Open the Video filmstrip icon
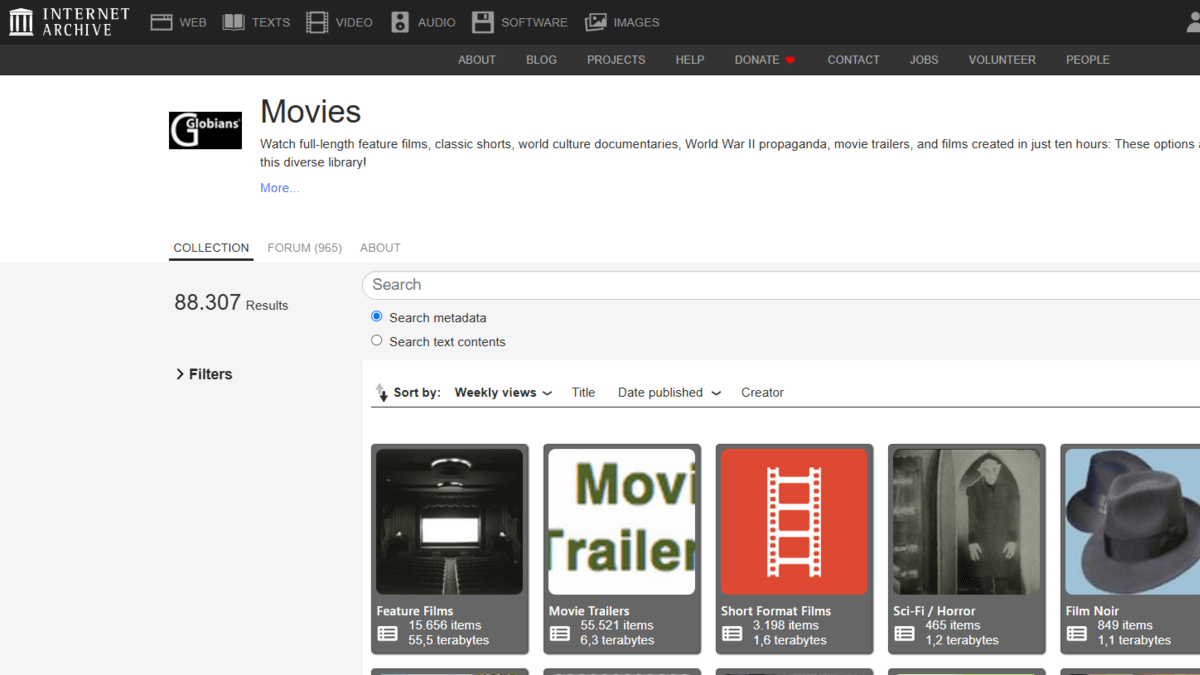This screenshot has height=675, width=1200. point(317,22)
